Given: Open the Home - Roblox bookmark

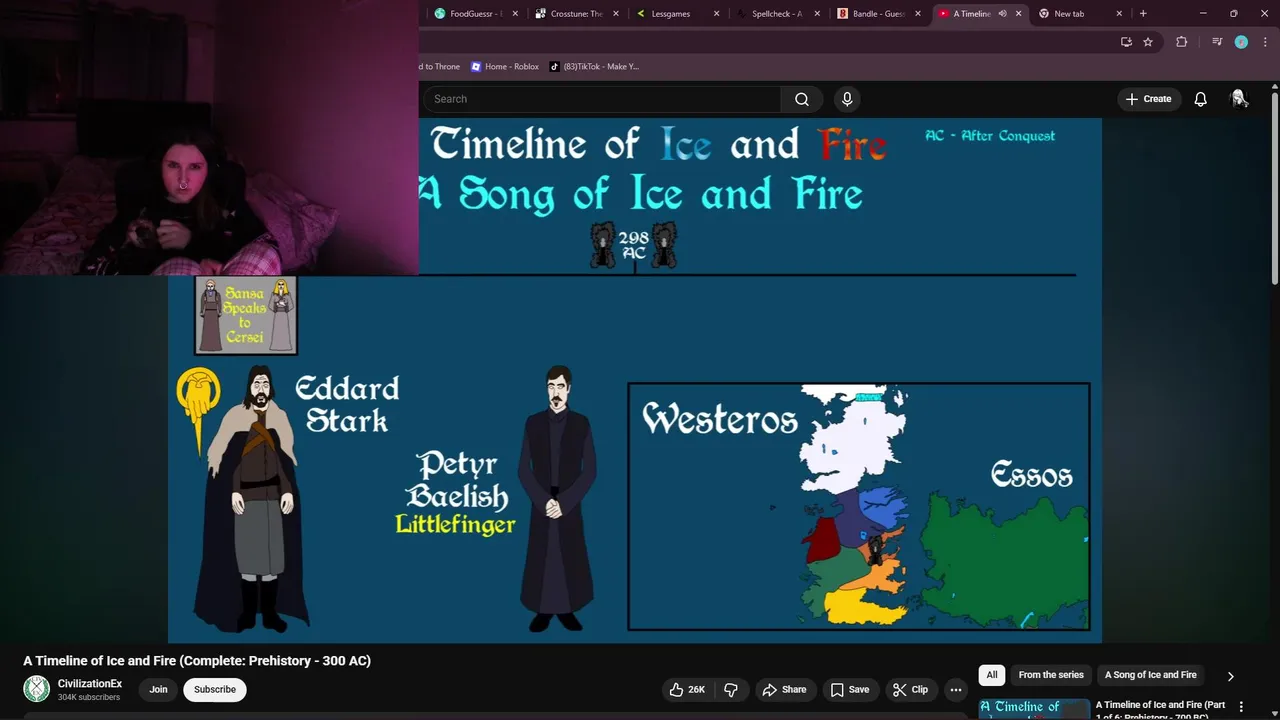Looking at the screenshot, I should click(x=505, y=67).
